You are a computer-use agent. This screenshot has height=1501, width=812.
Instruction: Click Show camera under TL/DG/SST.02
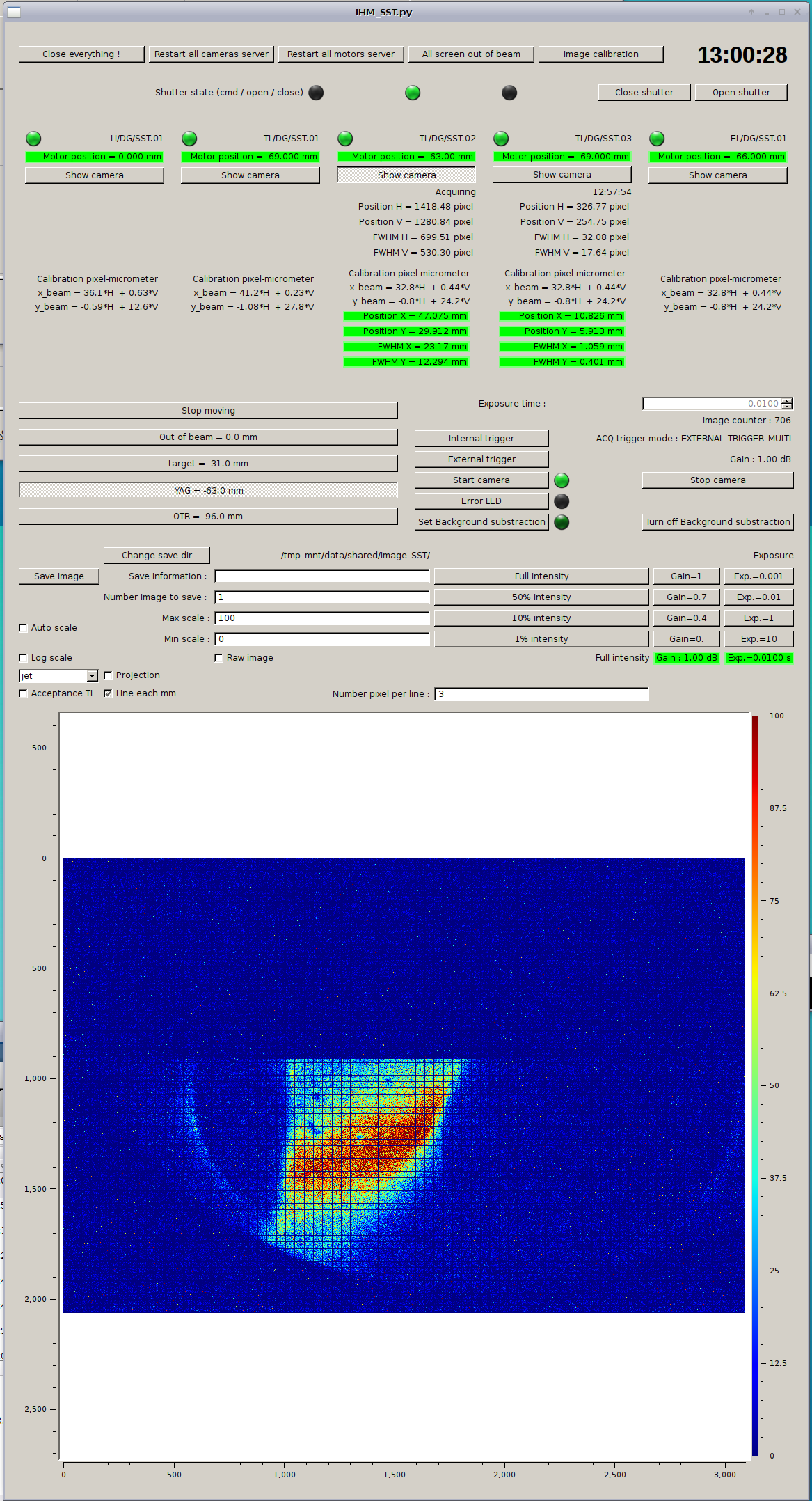406,175
